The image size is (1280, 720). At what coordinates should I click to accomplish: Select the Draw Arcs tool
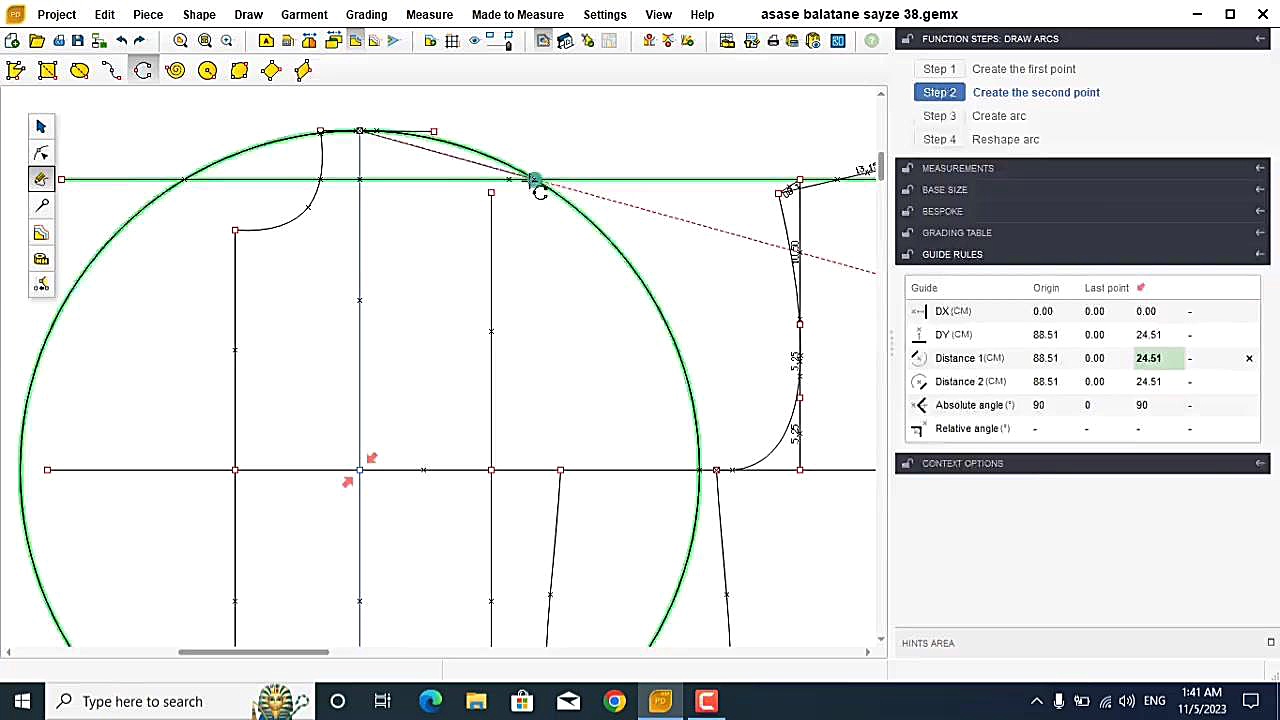[143, 70]
